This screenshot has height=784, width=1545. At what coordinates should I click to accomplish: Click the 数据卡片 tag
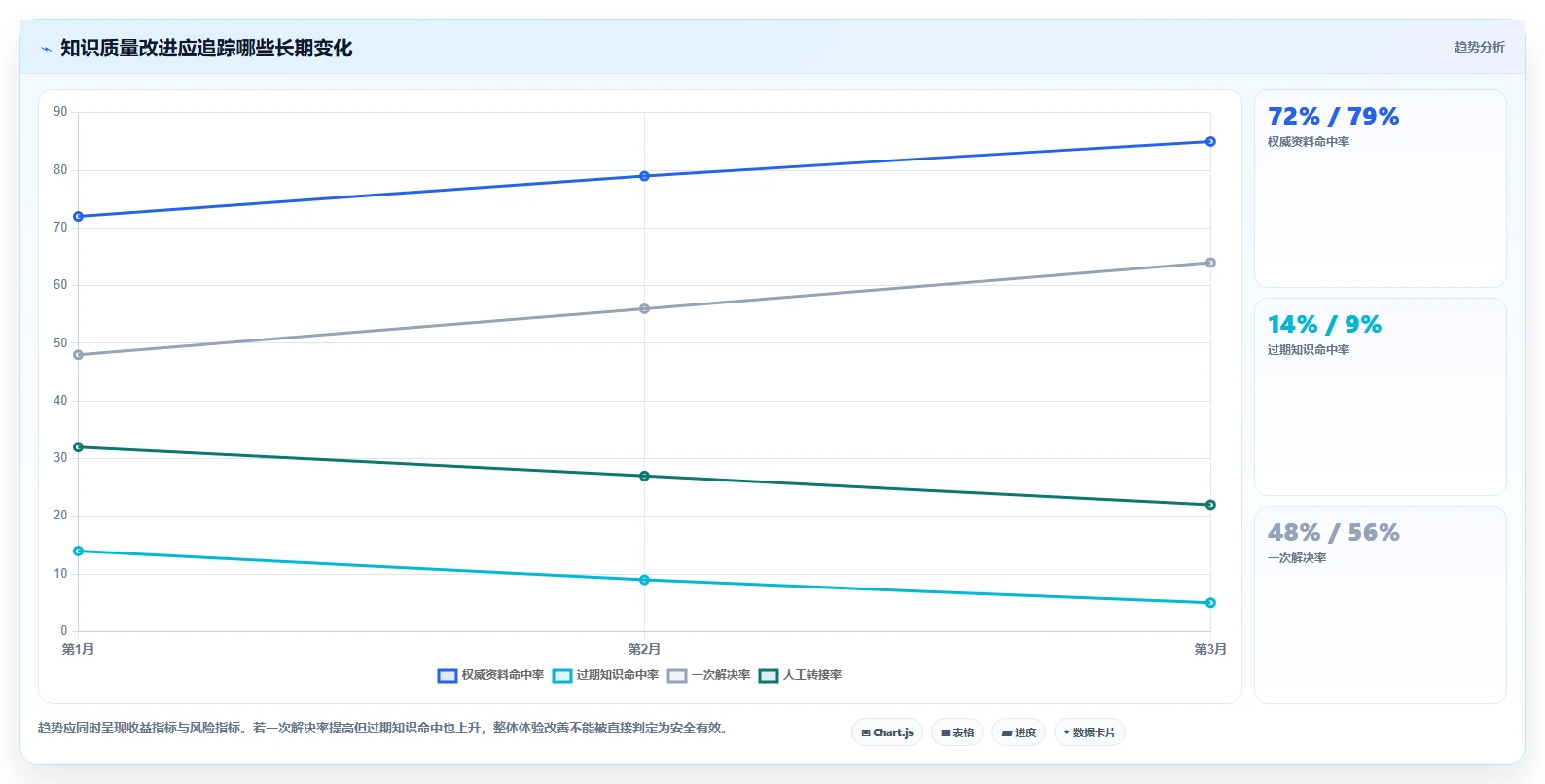coord(1090,732)
